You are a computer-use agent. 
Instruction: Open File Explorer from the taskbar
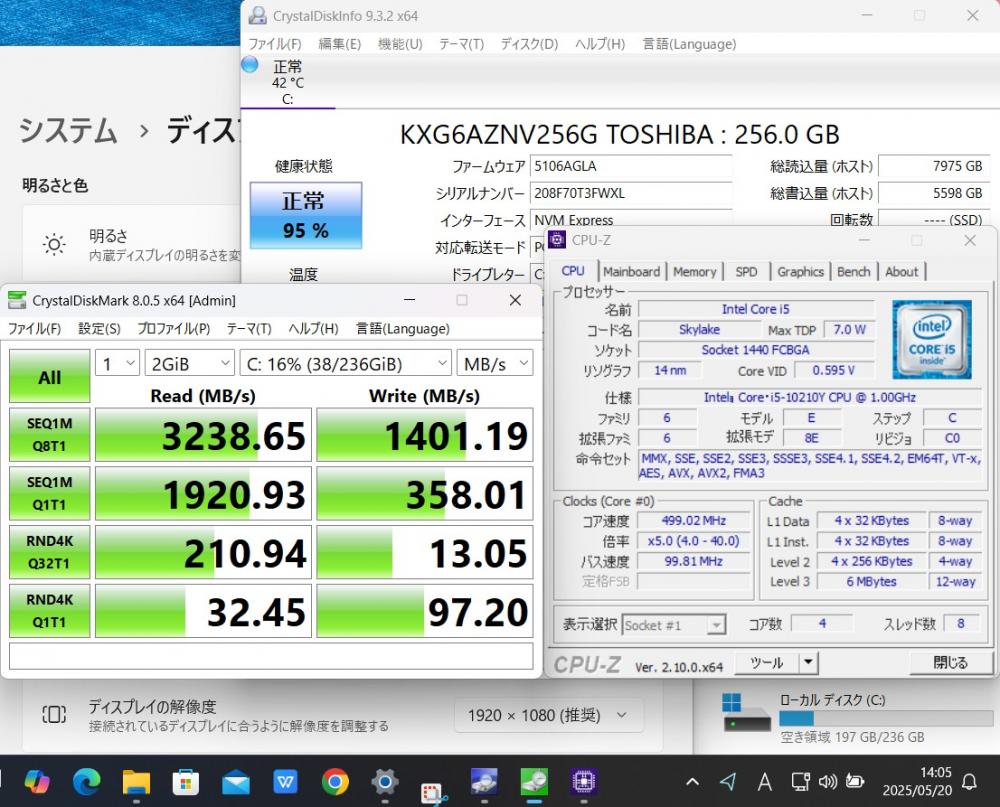[x=136, y=781]
